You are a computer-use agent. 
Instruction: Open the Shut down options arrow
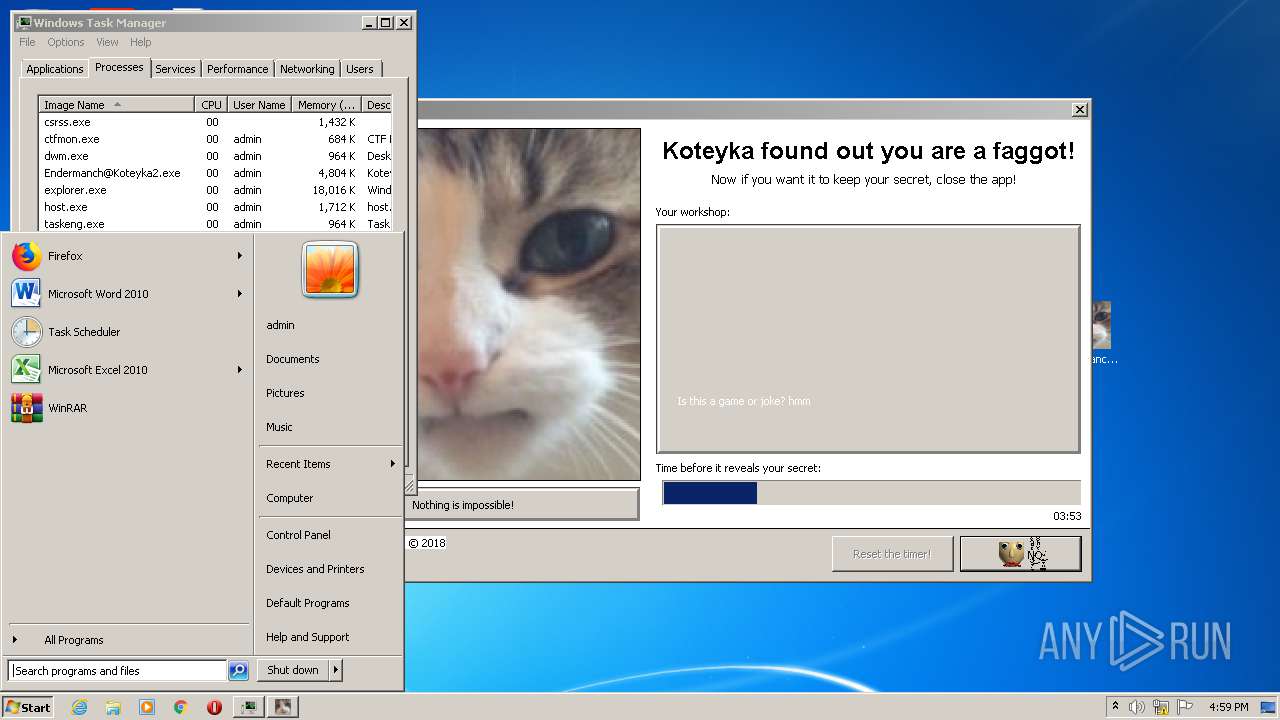point(336,670)
